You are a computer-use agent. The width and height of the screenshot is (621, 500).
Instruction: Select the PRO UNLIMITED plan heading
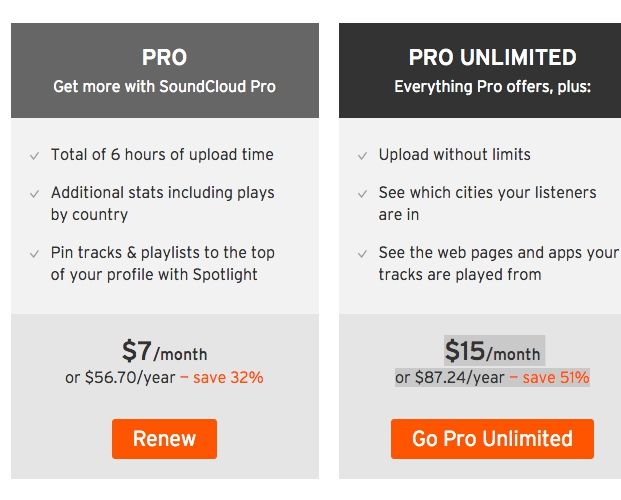tap(492, 57)
